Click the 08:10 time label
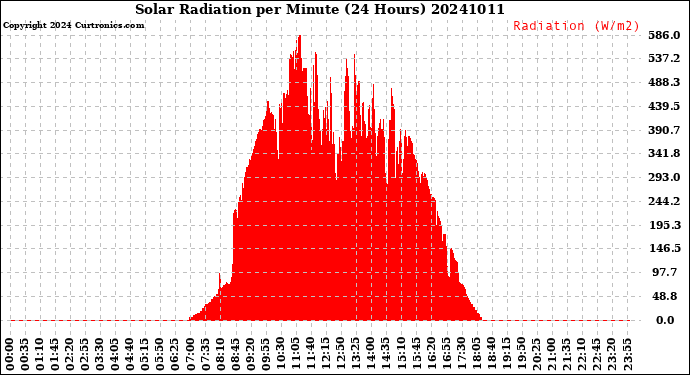Viewport: 690px width, 375px height. 220,354
